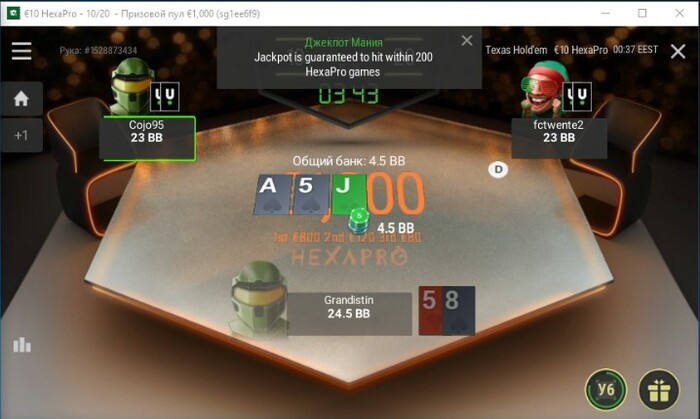This screenshot has width=700, height=419.
Task: Click the Unibet logo beside Cojo95
Action: (x=165, y=96)
